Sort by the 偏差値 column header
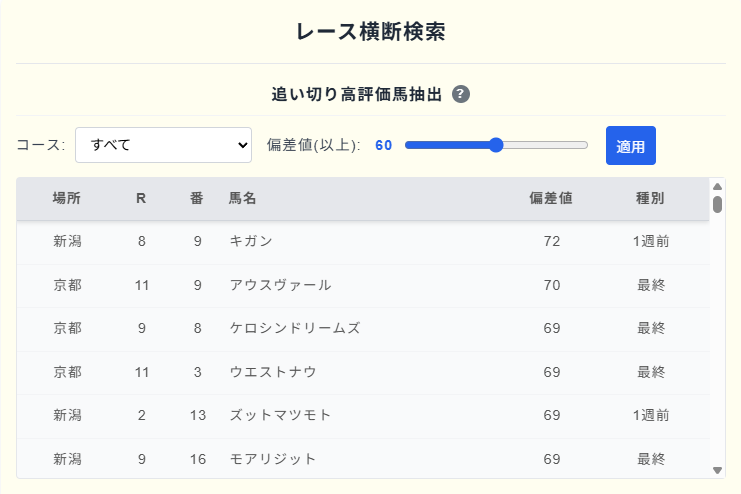This screenshot has height=494, width=741. tap(551, 198)
